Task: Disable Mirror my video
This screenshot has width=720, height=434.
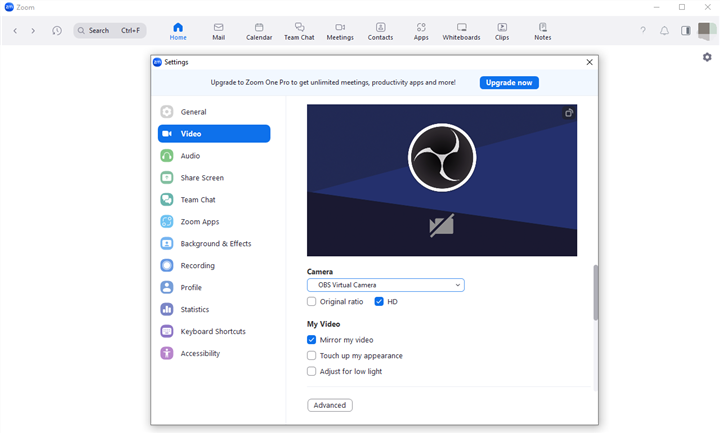Action: pos(311,340)
